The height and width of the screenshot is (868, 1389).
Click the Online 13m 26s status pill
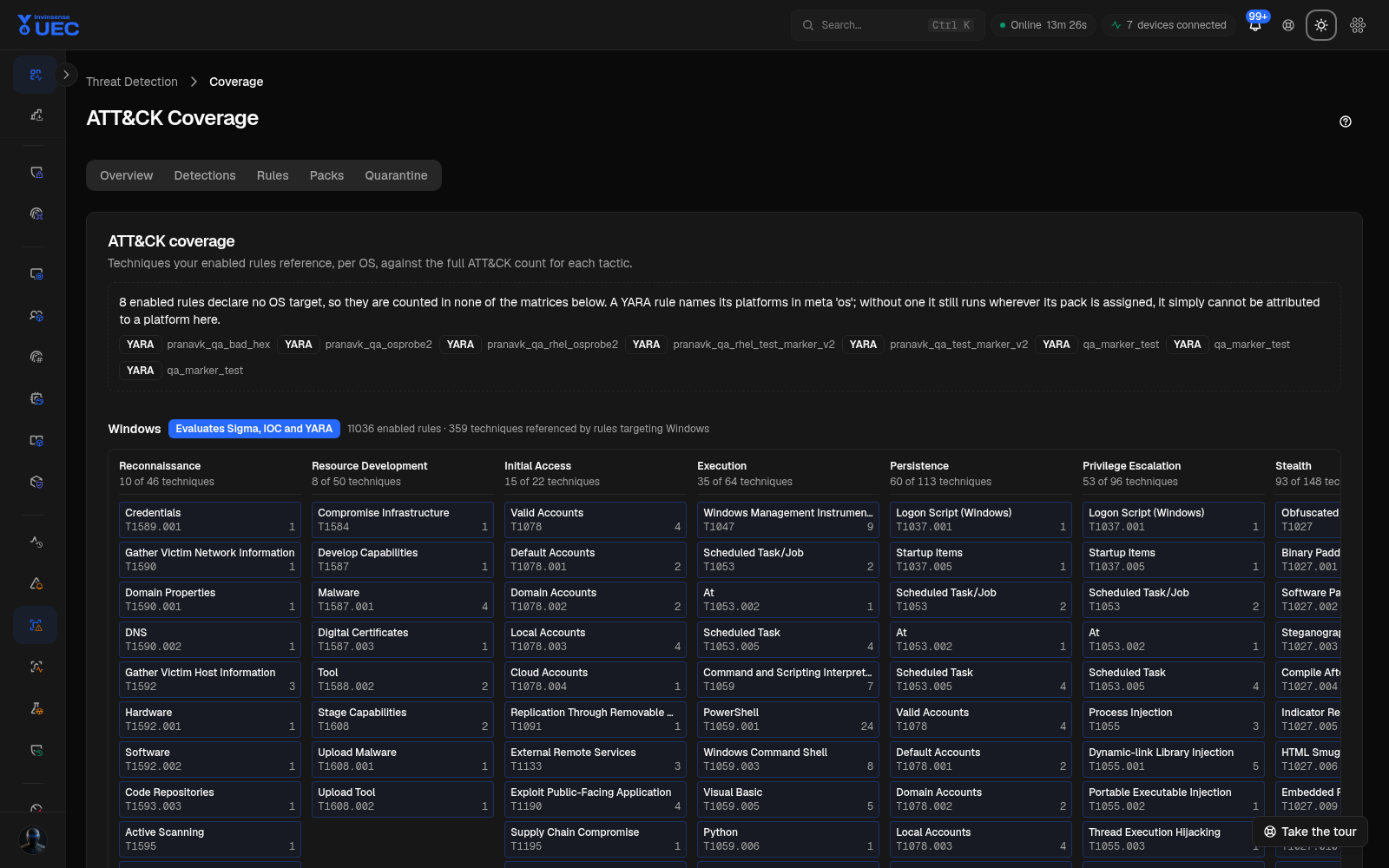pyautogui.click(x=1043, y=25)
